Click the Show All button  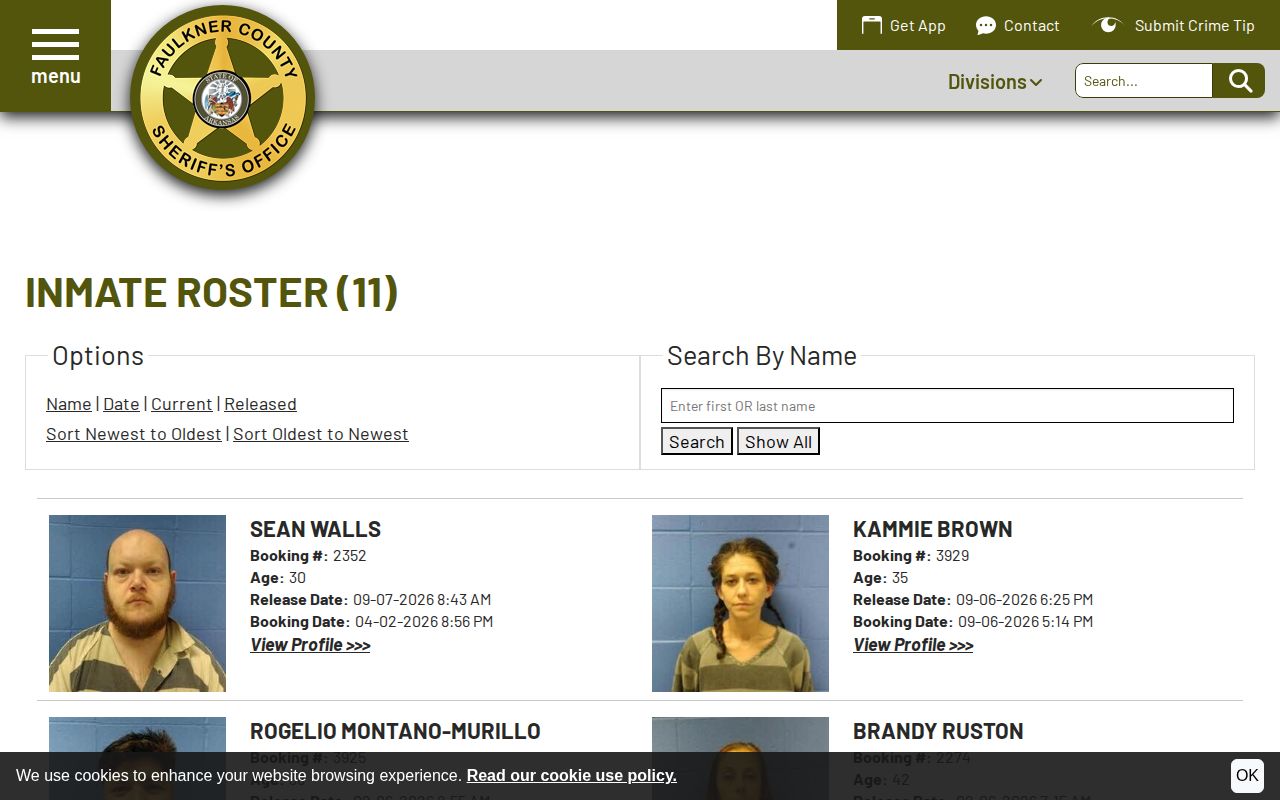click(778, 441)
